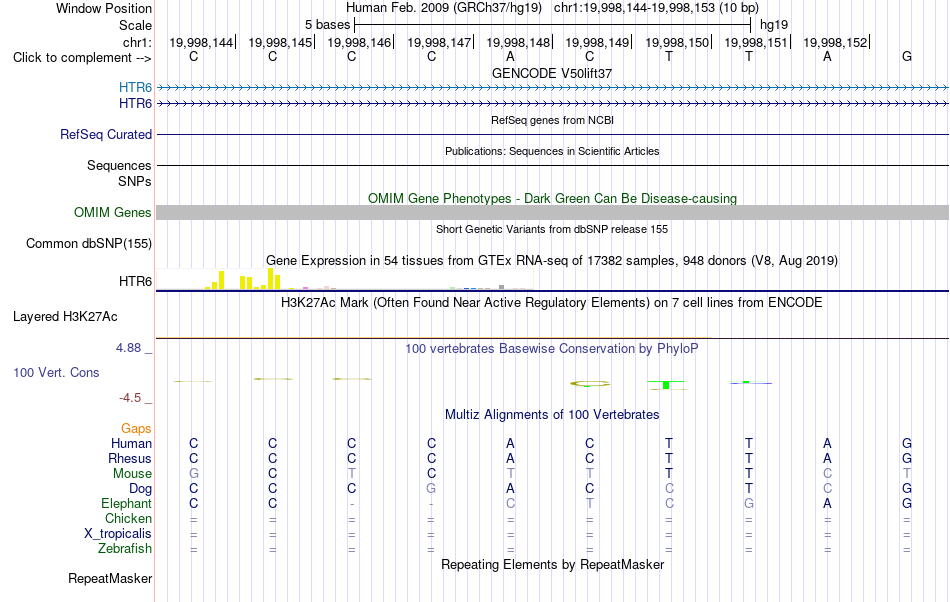Click the chr1:19,998,144-19,998,153 window position text
950x602 pixels.
[x=656, y=8]
